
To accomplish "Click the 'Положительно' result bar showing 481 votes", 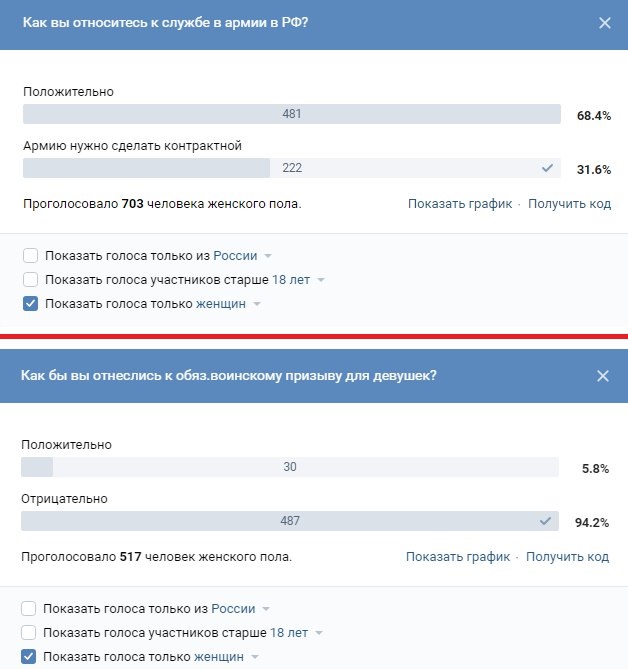I will point(291,114).
